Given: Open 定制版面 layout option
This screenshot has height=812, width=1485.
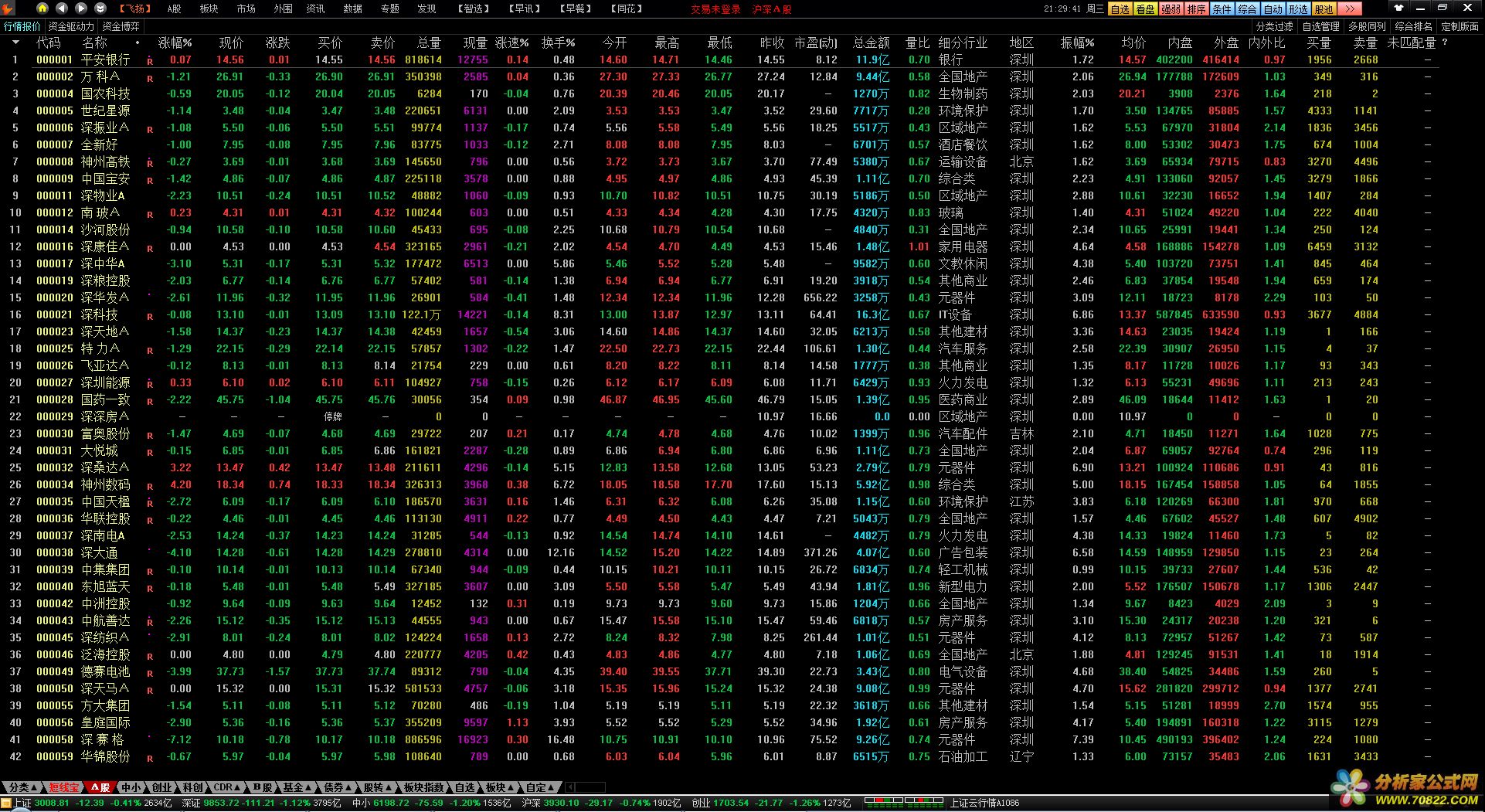Looking at the screenshot, I should pos(1460,26).
